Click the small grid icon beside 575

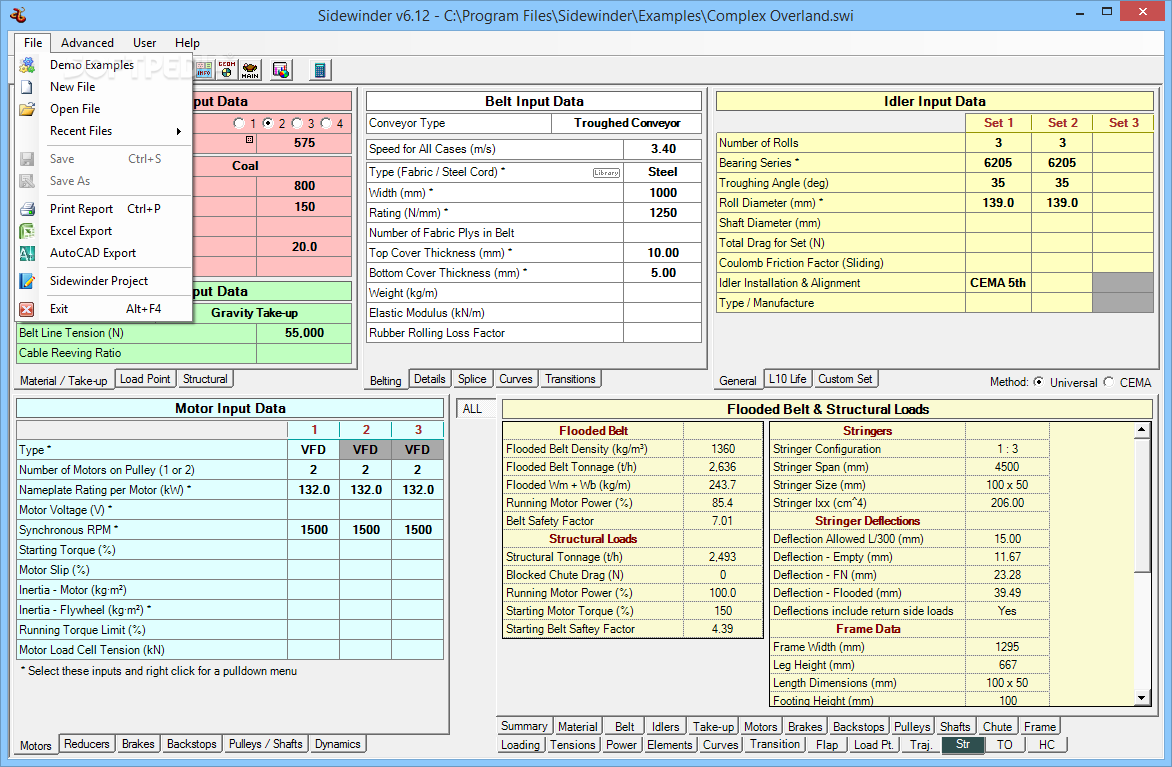250,140
